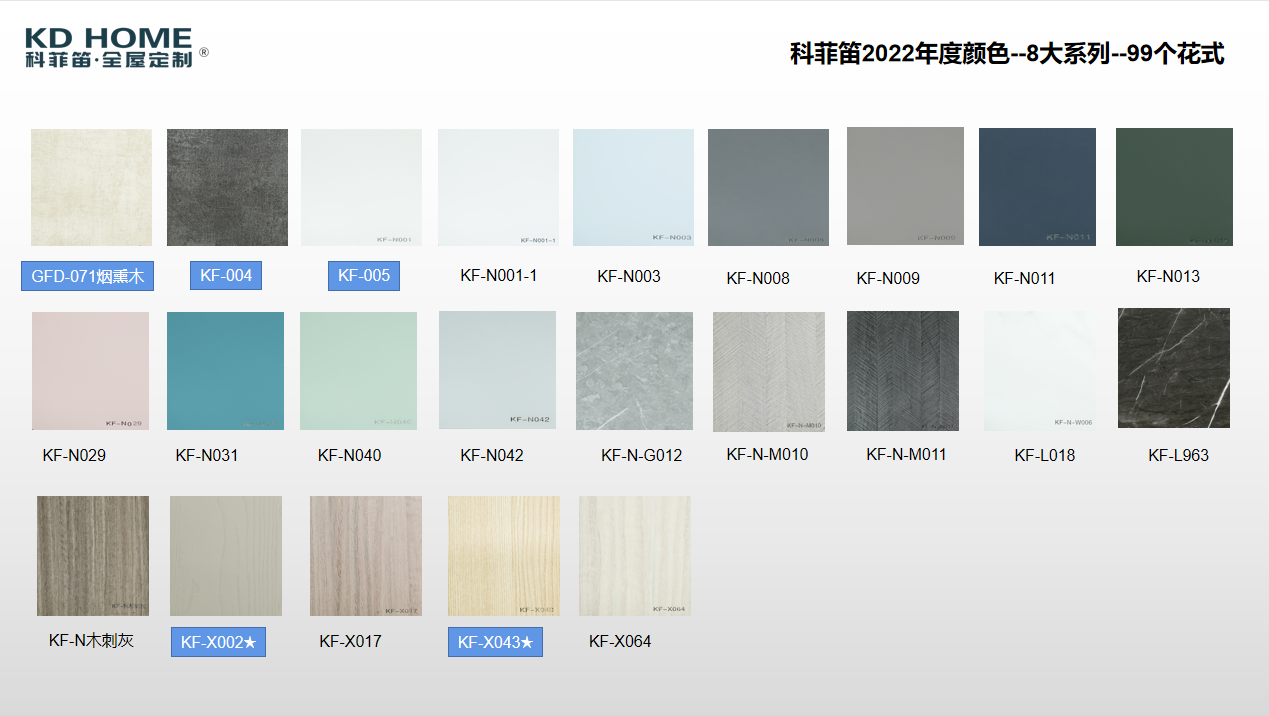Pick the navy blue swatch above KF-N011
This screenshot has width=1269, height=716.
click(1037, 187)
